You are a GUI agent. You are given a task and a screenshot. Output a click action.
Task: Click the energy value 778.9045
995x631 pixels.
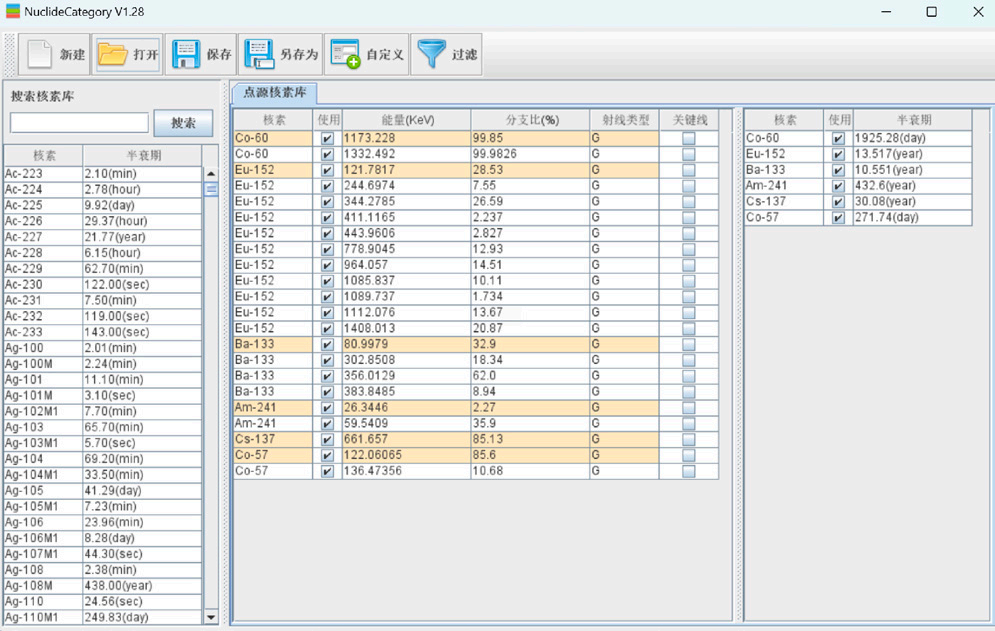tap(406, 249)
